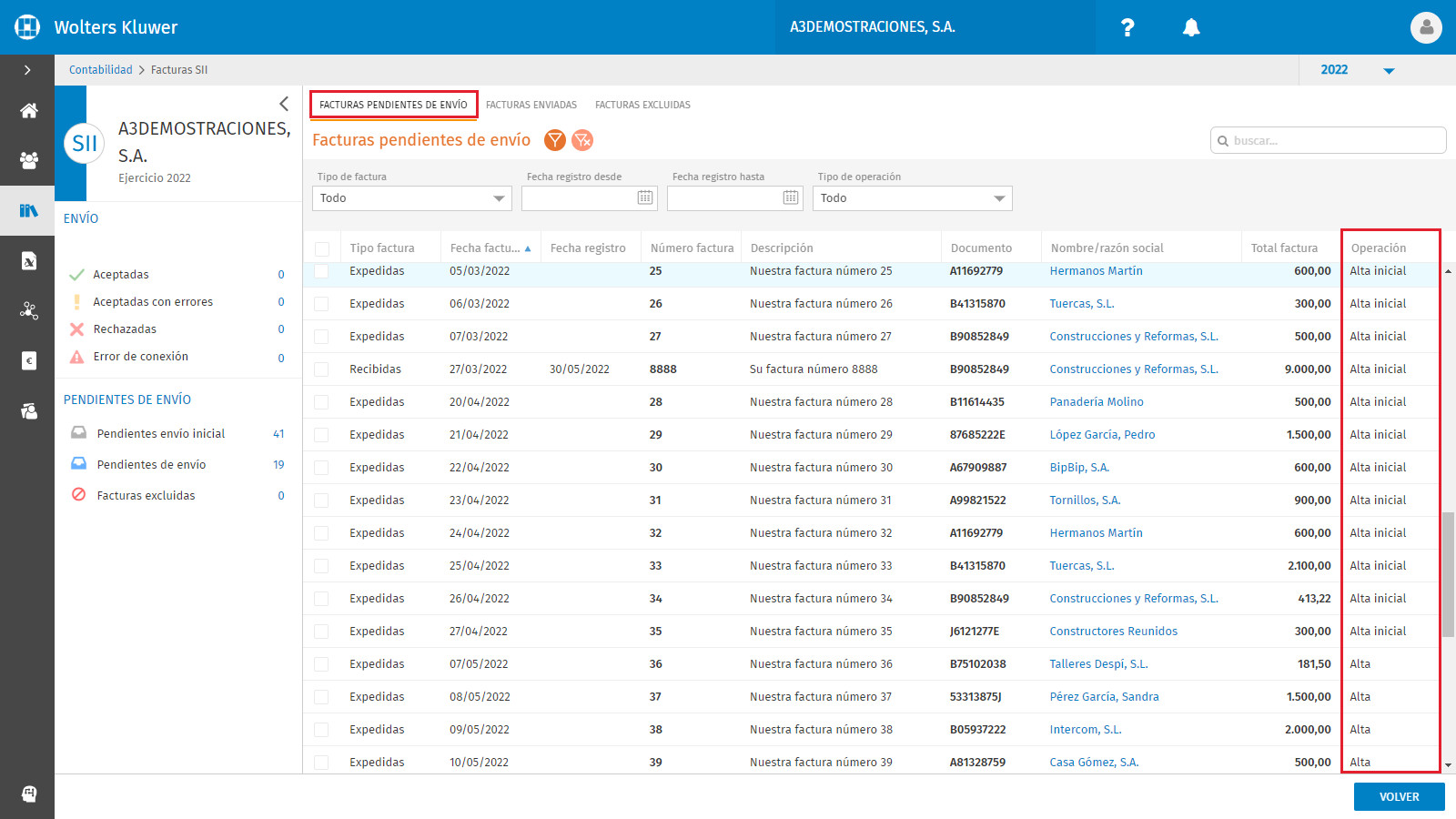This screenshot has height=819, width=1456.
Task: Open Panadería Molino customer link
Action: [x=1097, y=402]
